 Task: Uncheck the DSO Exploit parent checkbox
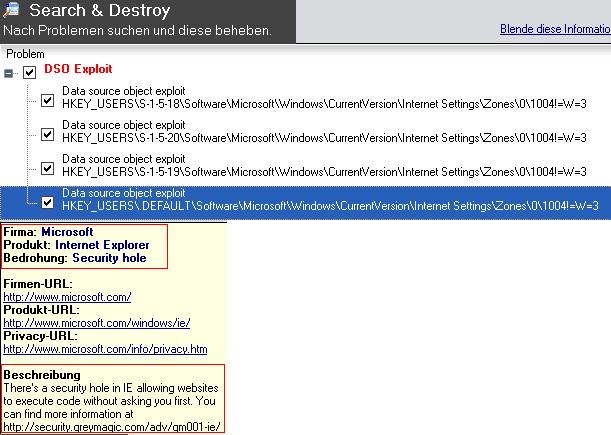click(30, 72)
